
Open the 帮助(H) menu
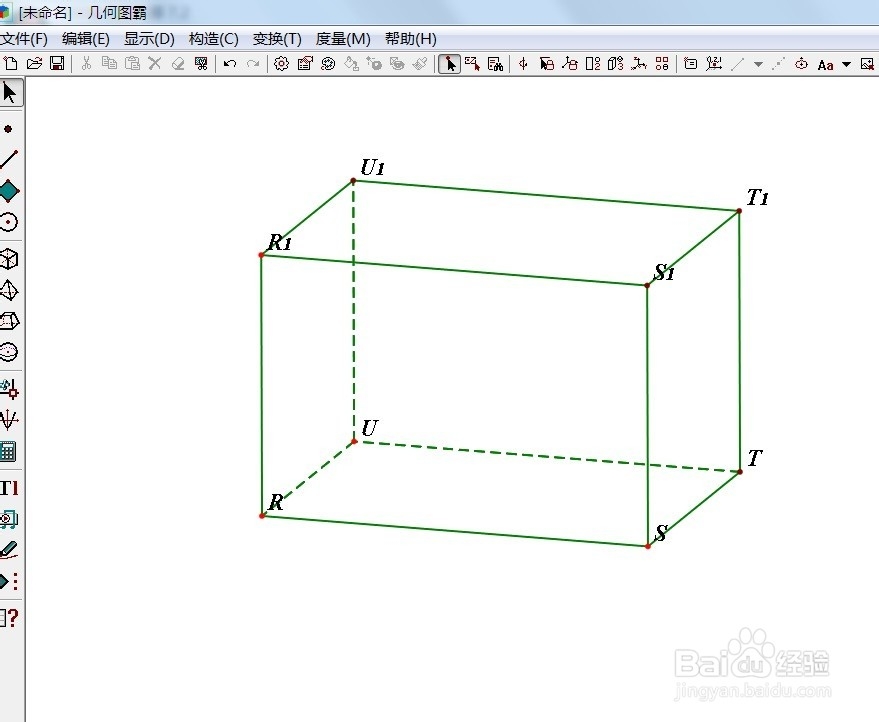tap(410, 39)
